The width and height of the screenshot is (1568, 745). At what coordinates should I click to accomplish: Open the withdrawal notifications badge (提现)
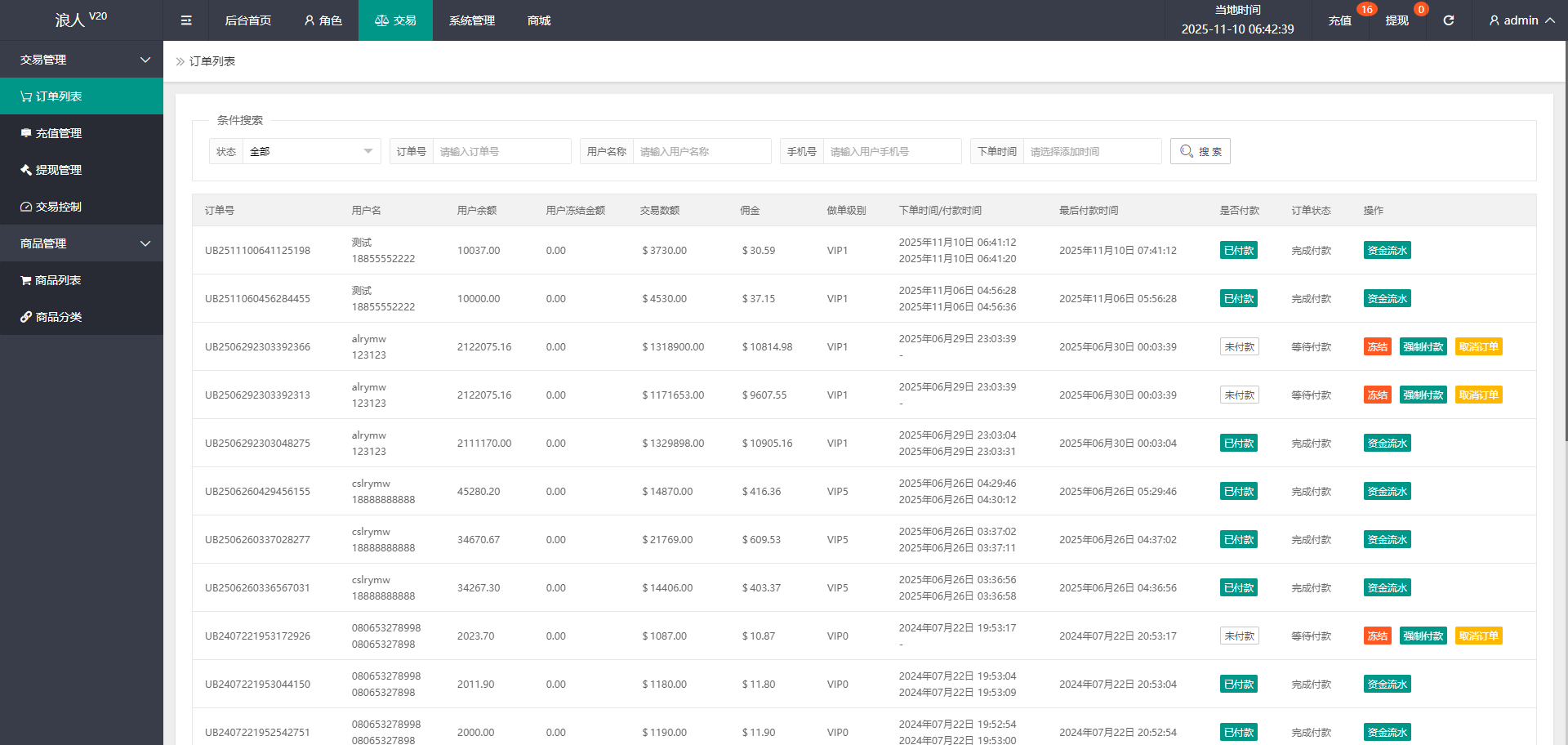[1396, 20]
